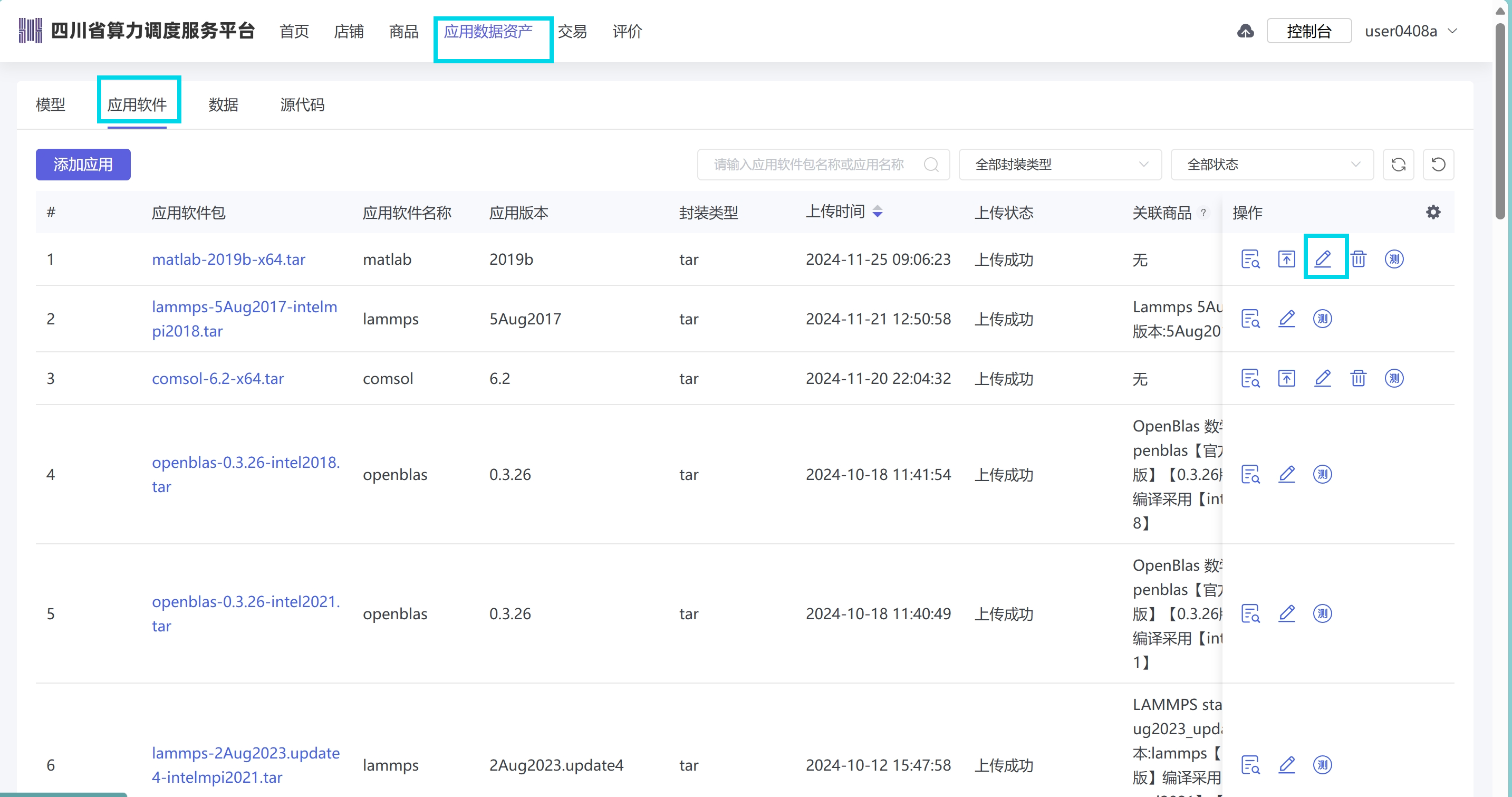The height and width of the screenshot is (797, 1512).
Task: Click pencil edit icon in lammps 5Aug2017 row
Action: coord(1287,319)
